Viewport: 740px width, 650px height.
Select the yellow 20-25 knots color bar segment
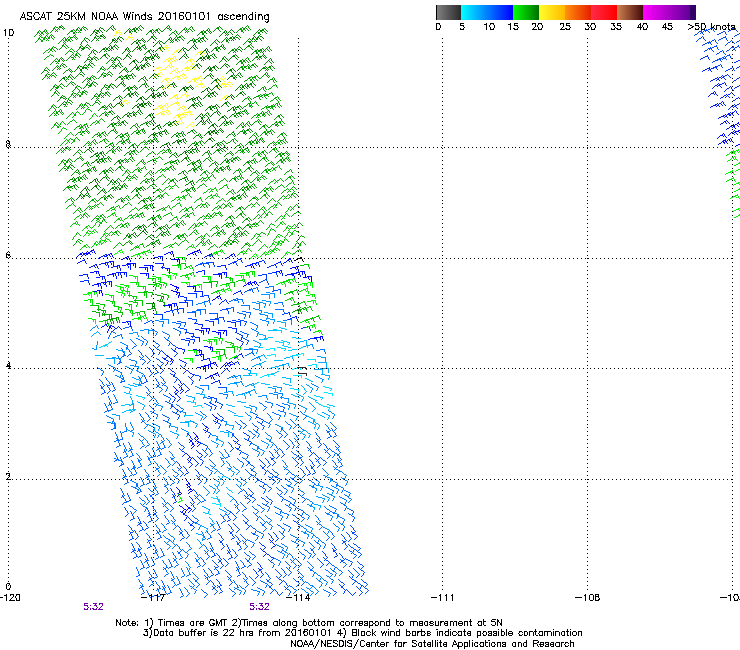(x=552, y=12)
